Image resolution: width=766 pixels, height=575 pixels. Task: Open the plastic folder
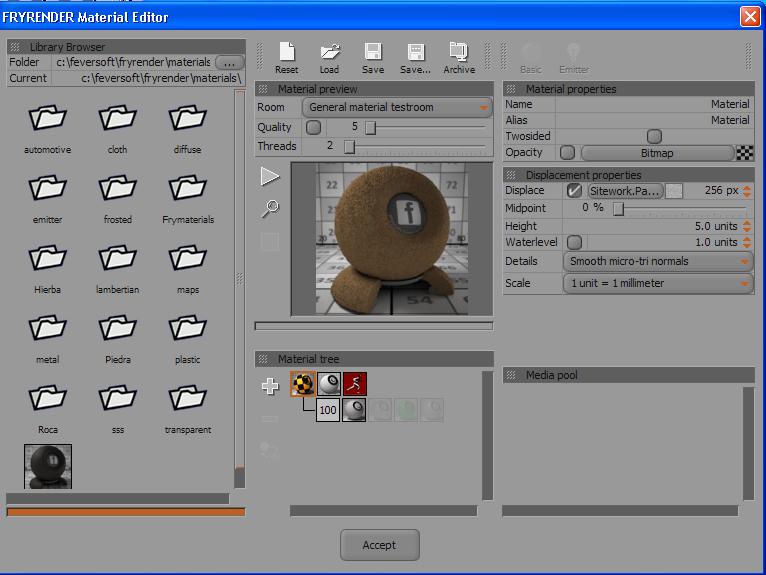(188, 339)
